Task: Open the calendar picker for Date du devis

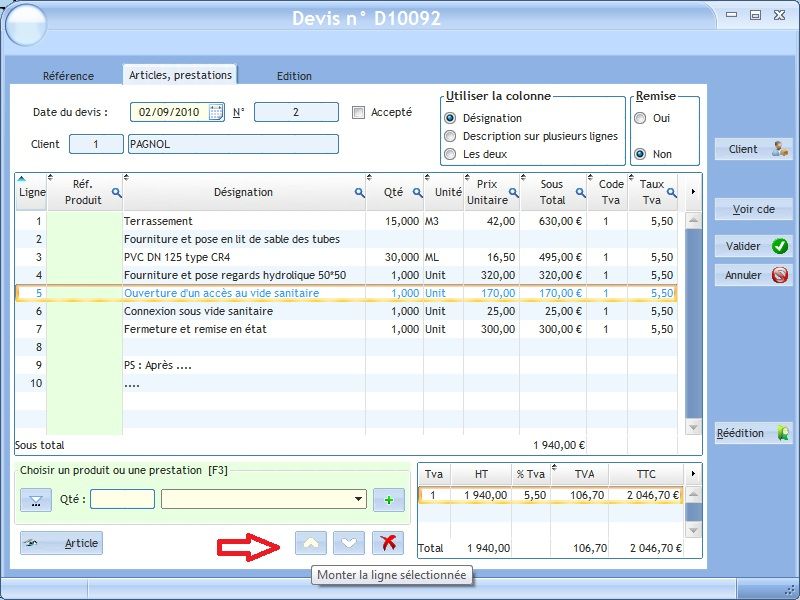Action: (216, 112)
